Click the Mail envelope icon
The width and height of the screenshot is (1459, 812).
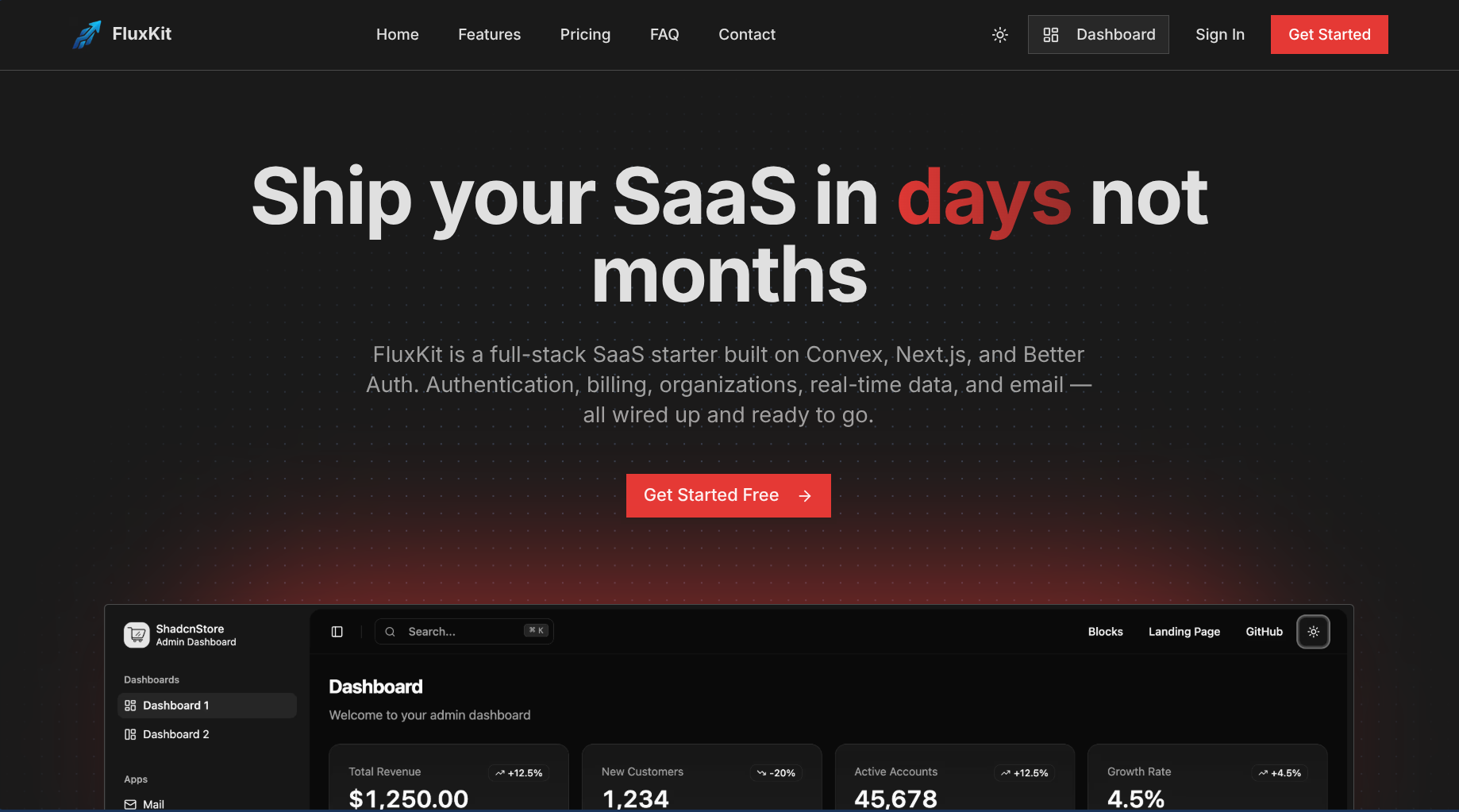[130, 804]
